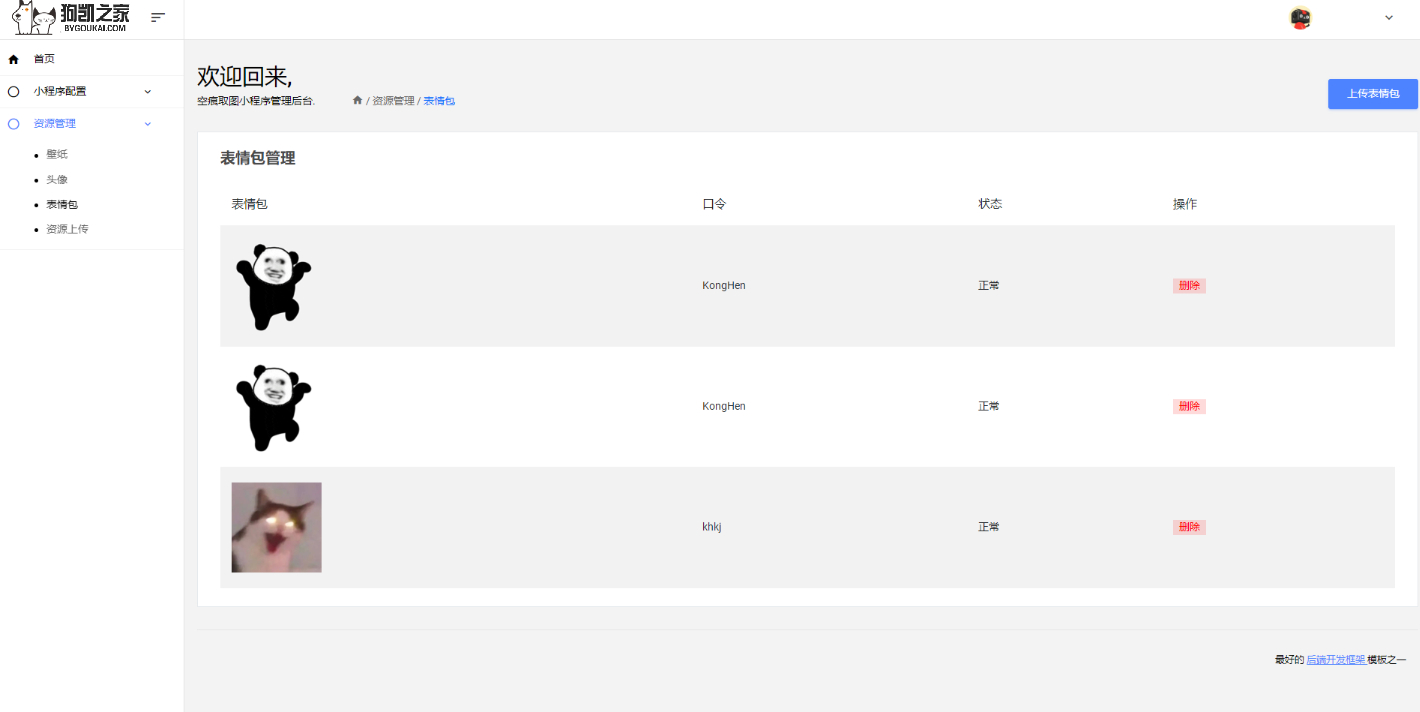Click the circle icon beside 资源管理
This screenshot has width=1420, height=712.
click(x=13, y=124)
